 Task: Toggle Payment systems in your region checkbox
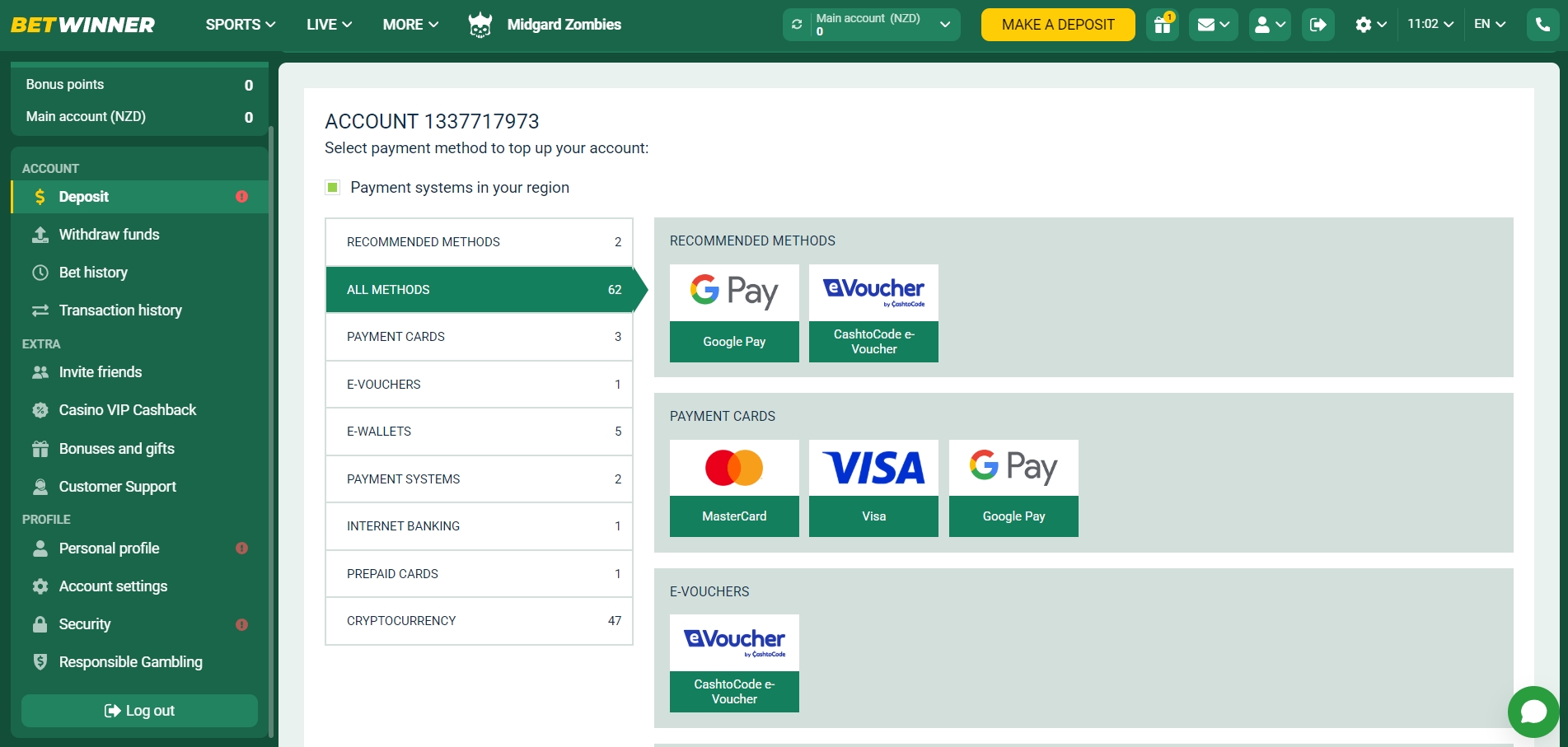333,188
